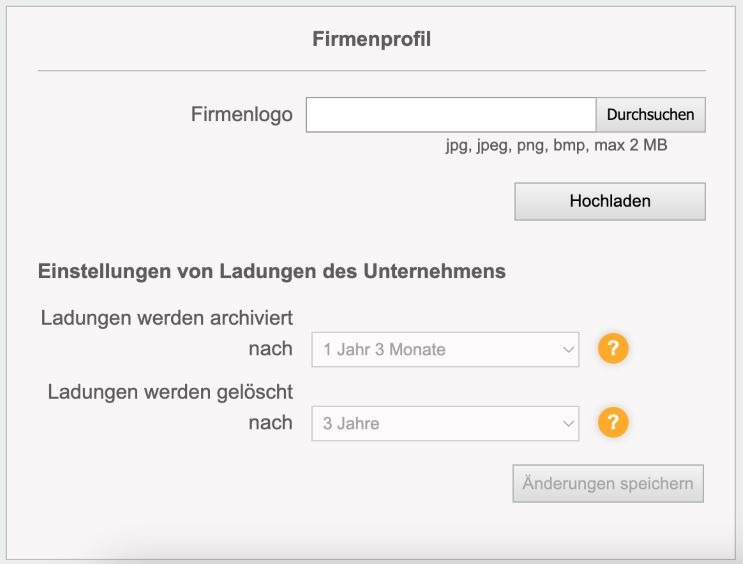Screen dimensions: 743x564
Task: Save with Änderungen speichern button
Action: (608, 483)
